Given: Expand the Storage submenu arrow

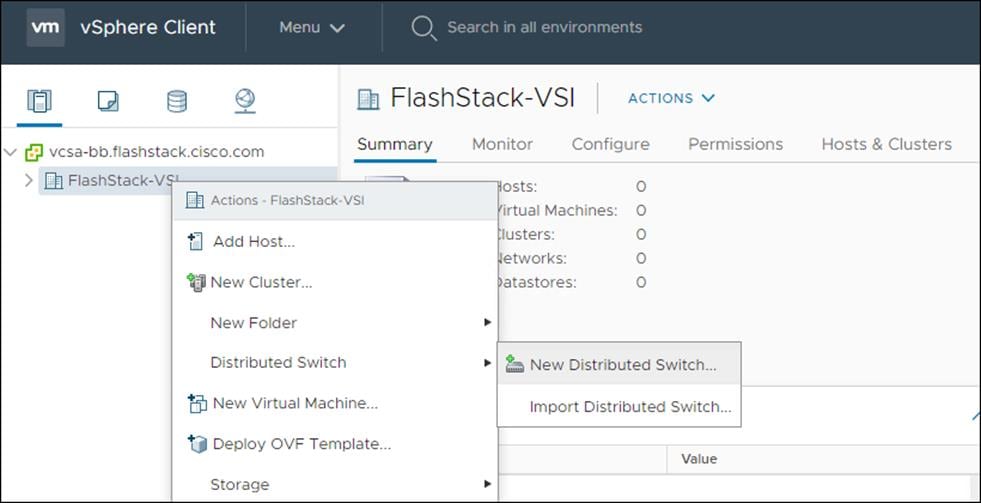Looking at the screenshot, I should pyautogui.click(x=487, y=484).
